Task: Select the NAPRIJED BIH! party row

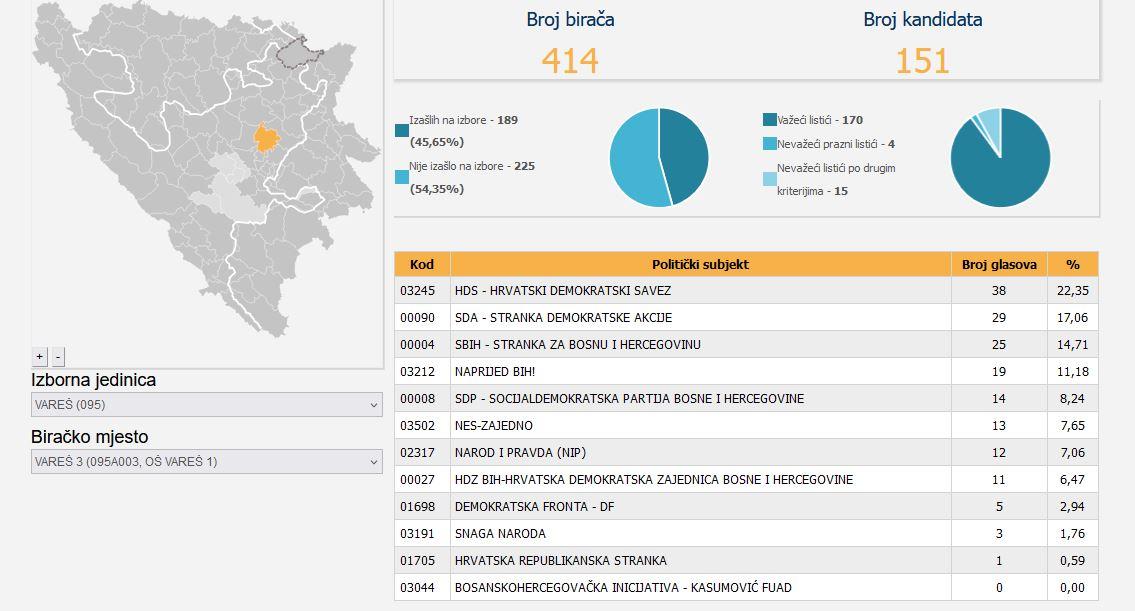Action: pyautogui.click(x=746, y=371)
